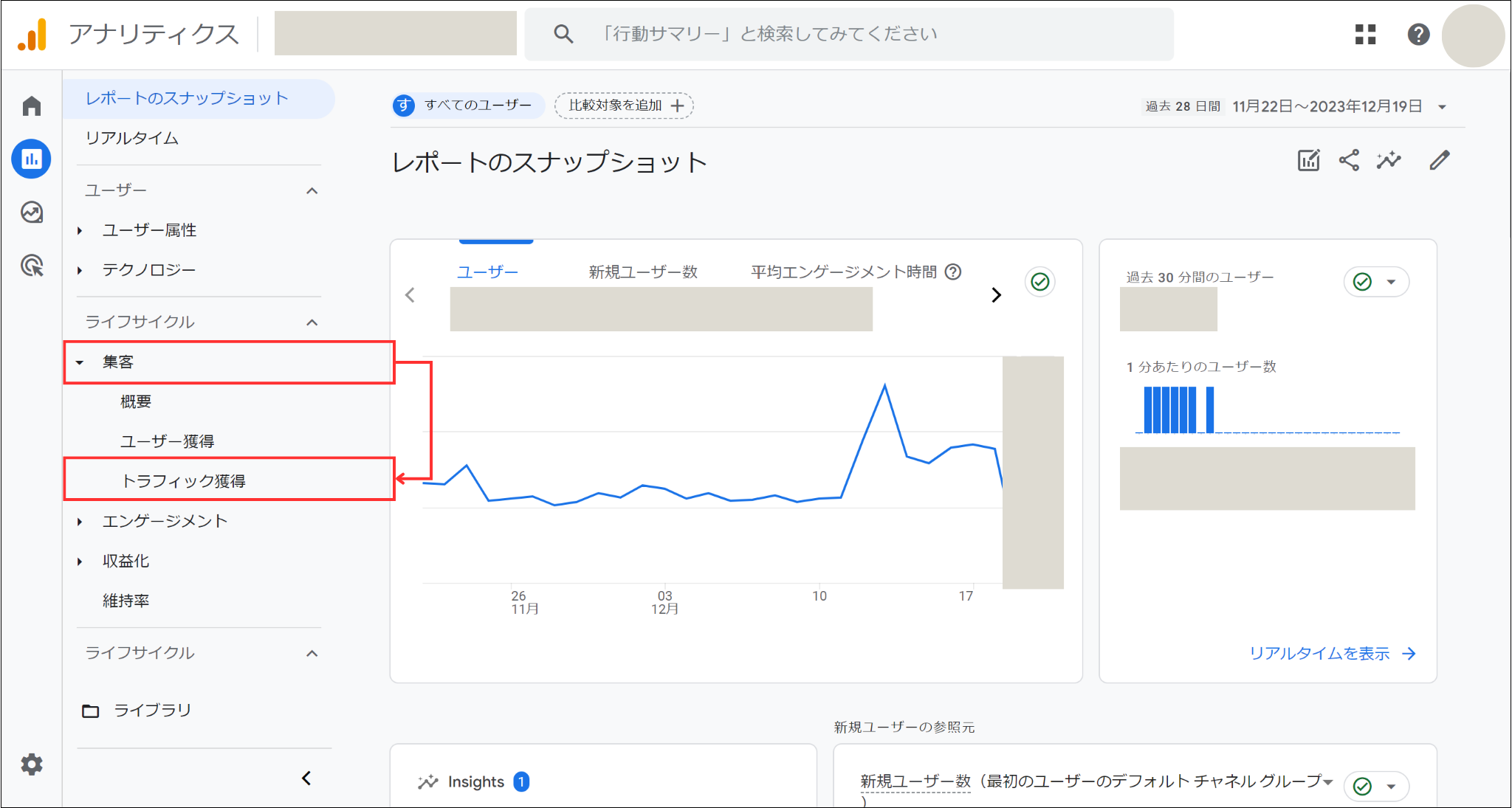Click the pencil edit report icon
The width and height of the screenshot is (1512, 808).
click(1440, 160)
